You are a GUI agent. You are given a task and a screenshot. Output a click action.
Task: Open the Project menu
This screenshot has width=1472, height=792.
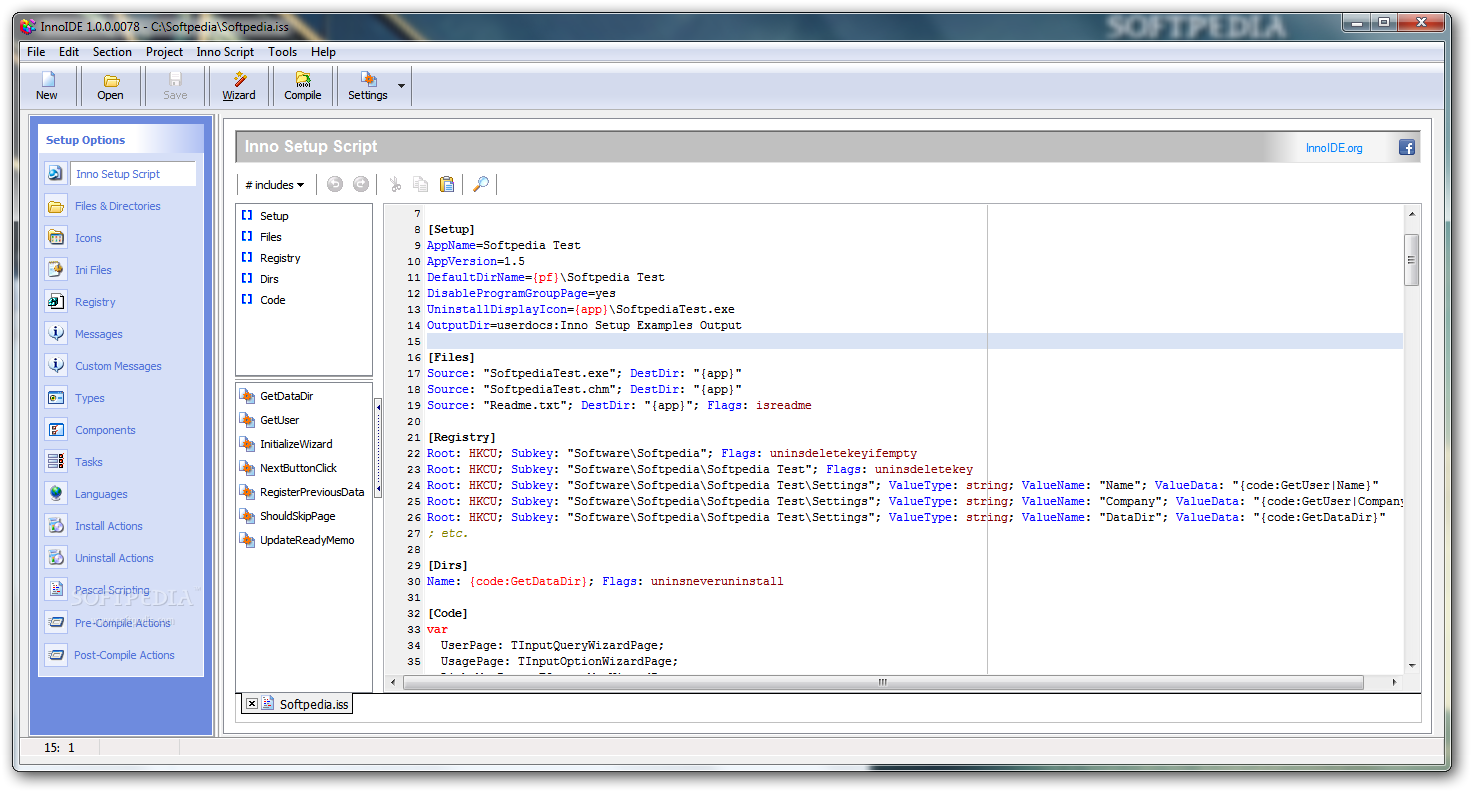164,52
